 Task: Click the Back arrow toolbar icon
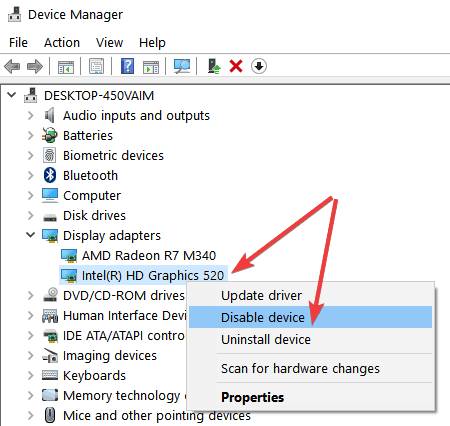[x=12, y=66]
